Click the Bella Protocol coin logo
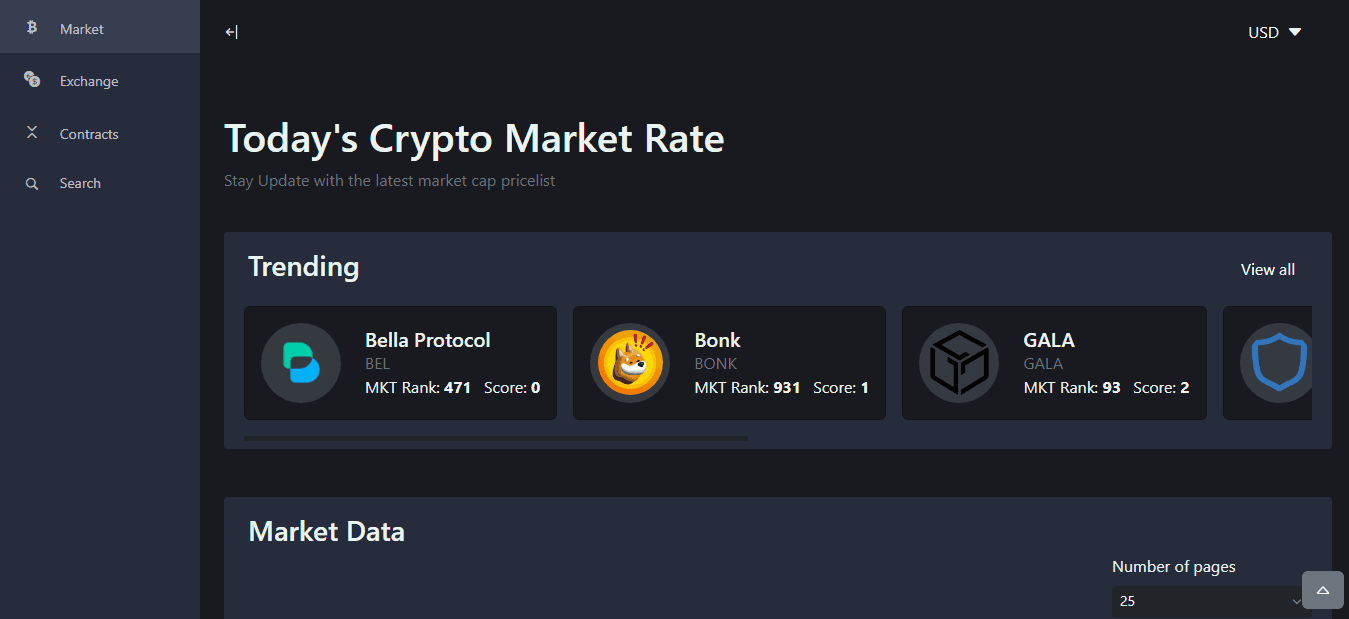The width and height of the screenshot is (1349, 619). coord(301,363)
